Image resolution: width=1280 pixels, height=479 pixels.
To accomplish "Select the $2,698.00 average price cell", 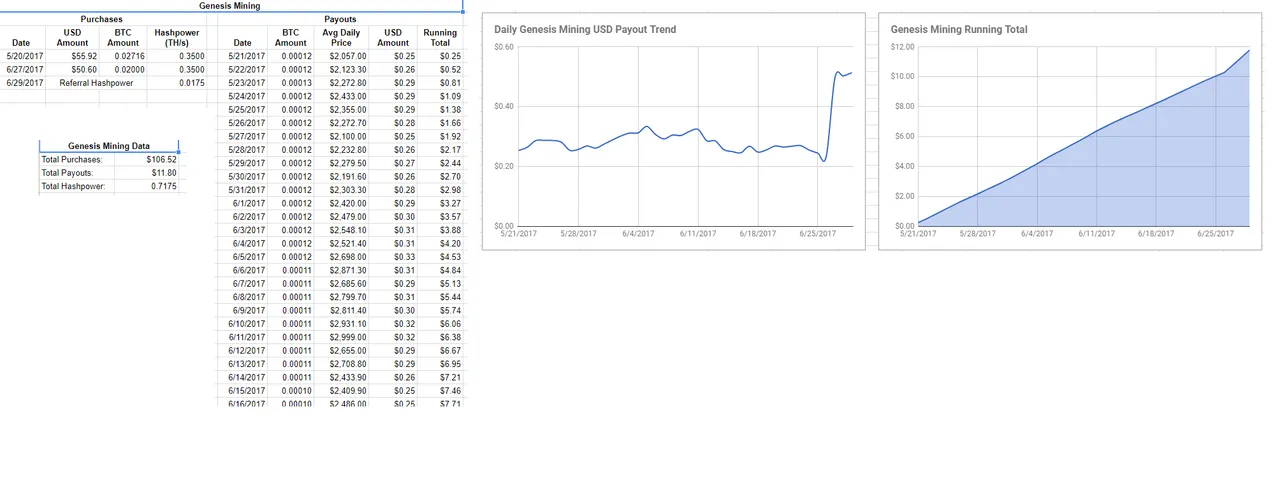I will coord(342,257).
